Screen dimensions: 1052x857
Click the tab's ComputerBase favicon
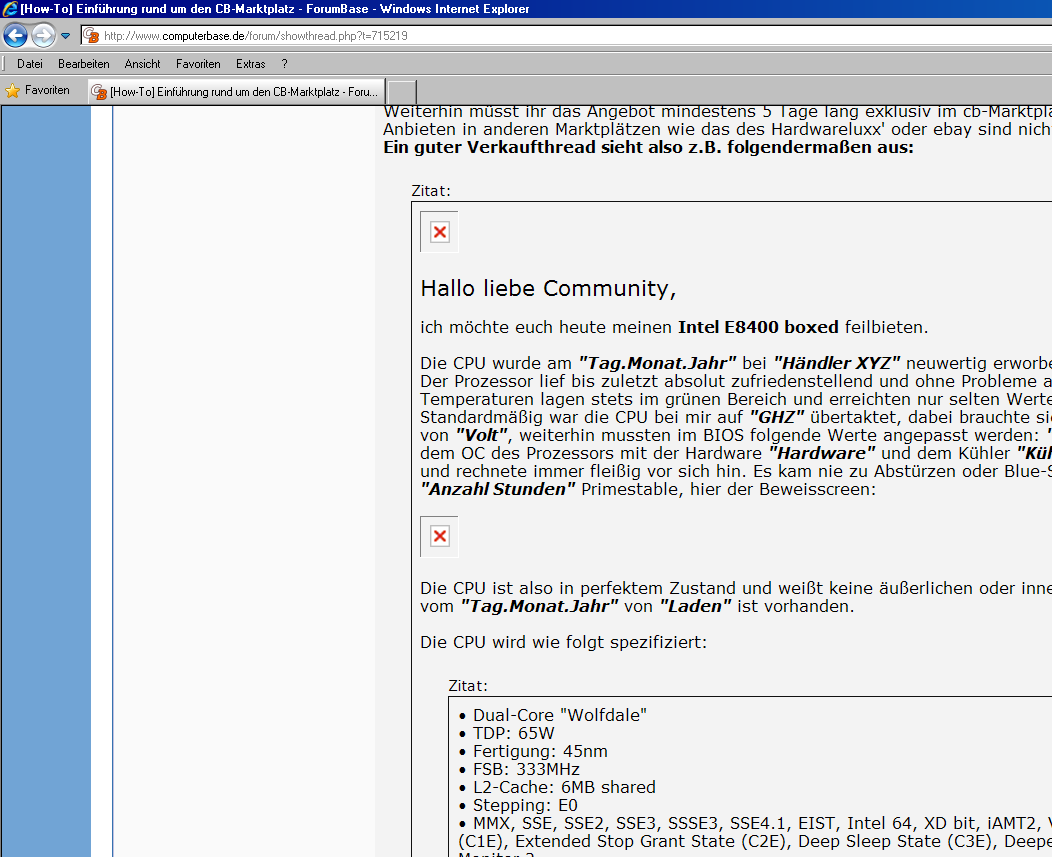(99, 92)
